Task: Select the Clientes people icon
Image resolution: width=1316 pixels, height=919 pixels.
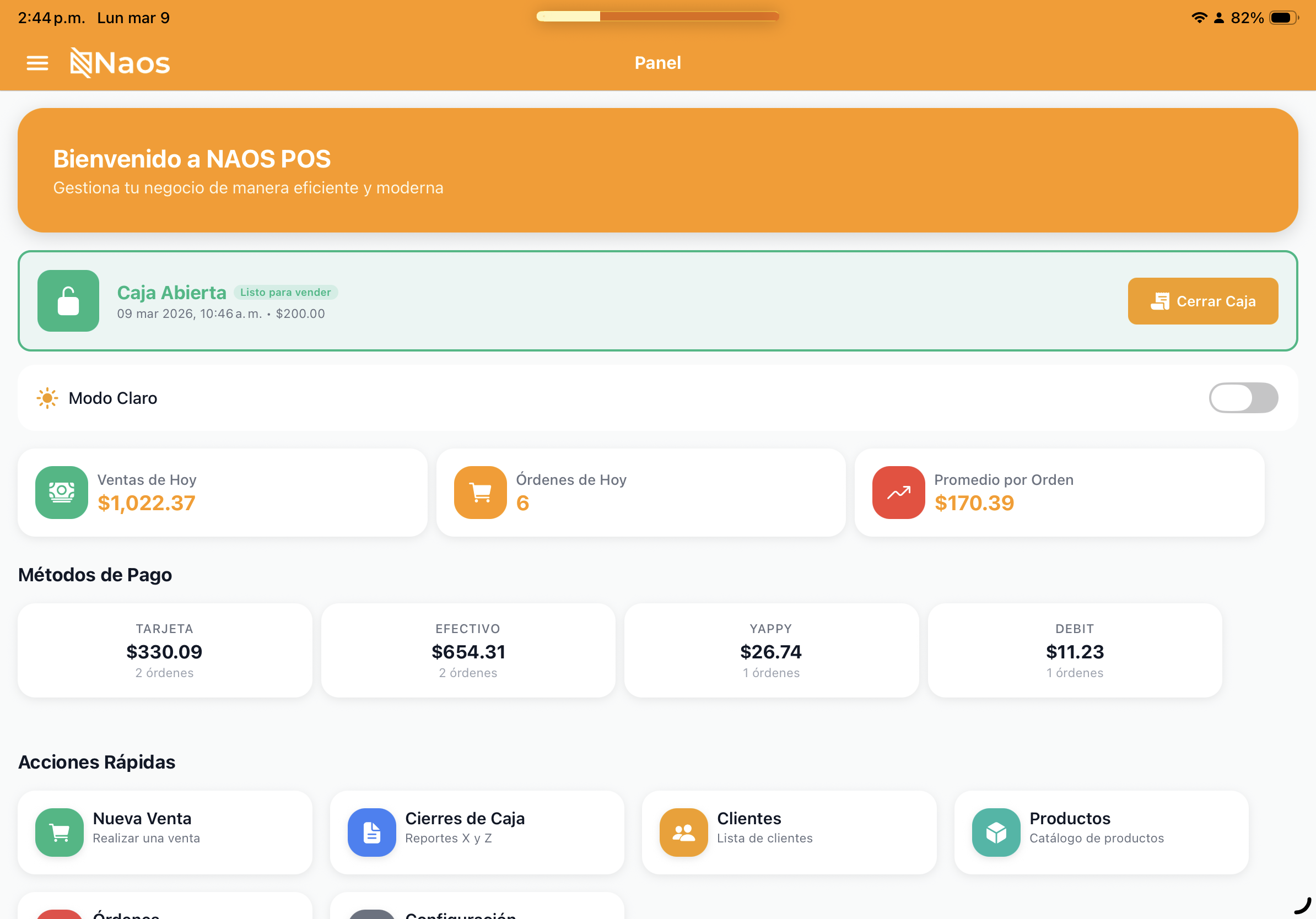Action: (683, 832)
